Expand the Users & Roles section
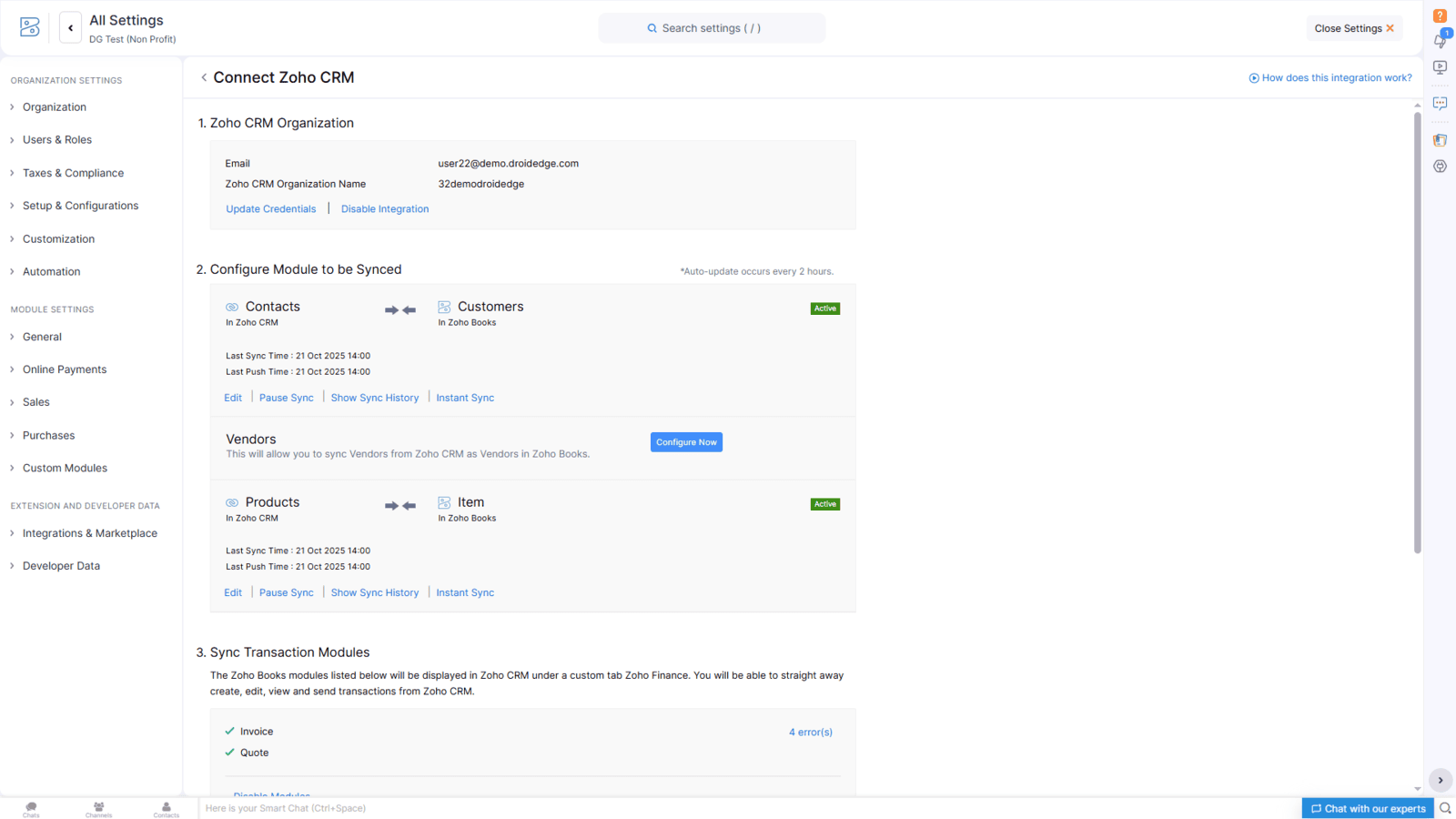1456x819 pixels. click(x=57, y=140)
